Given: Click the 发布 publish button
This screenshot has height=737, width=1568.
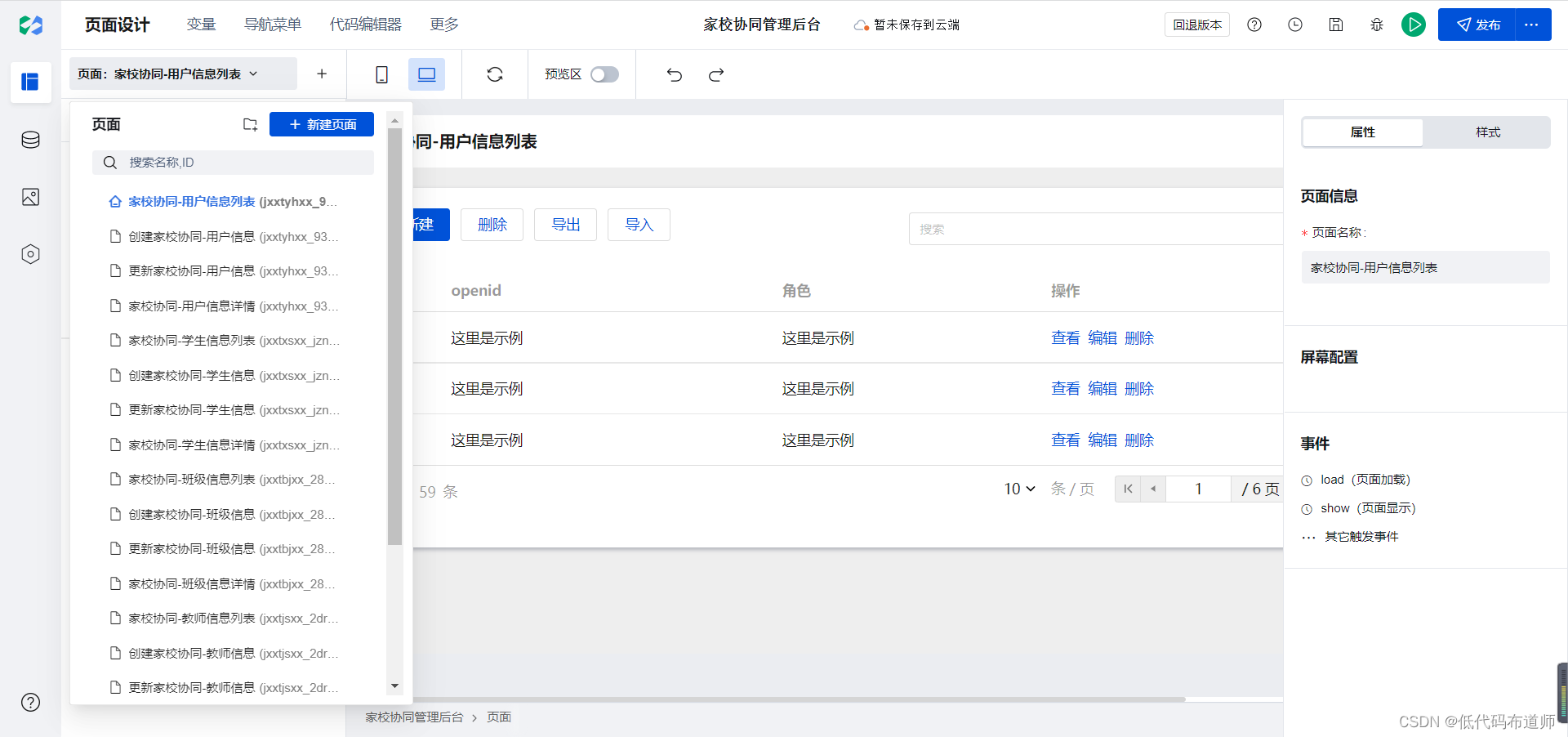Looking at the screenshot, I should pyautogui.click(x=1477, y=25).
